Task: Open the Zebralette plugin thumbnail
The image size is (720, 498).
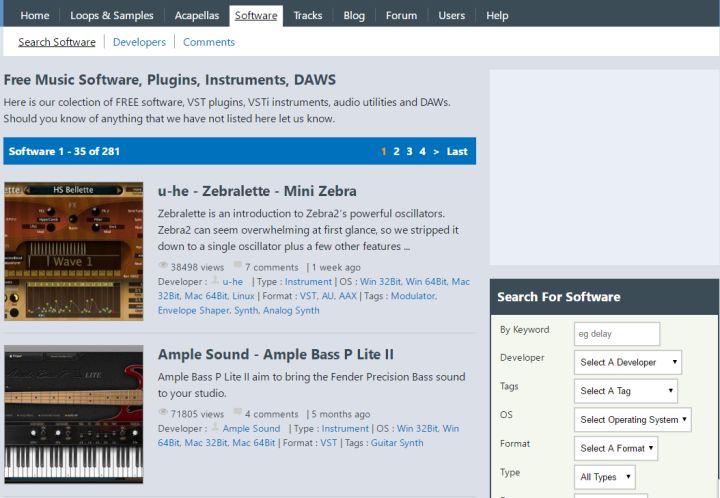Action: 73,250
